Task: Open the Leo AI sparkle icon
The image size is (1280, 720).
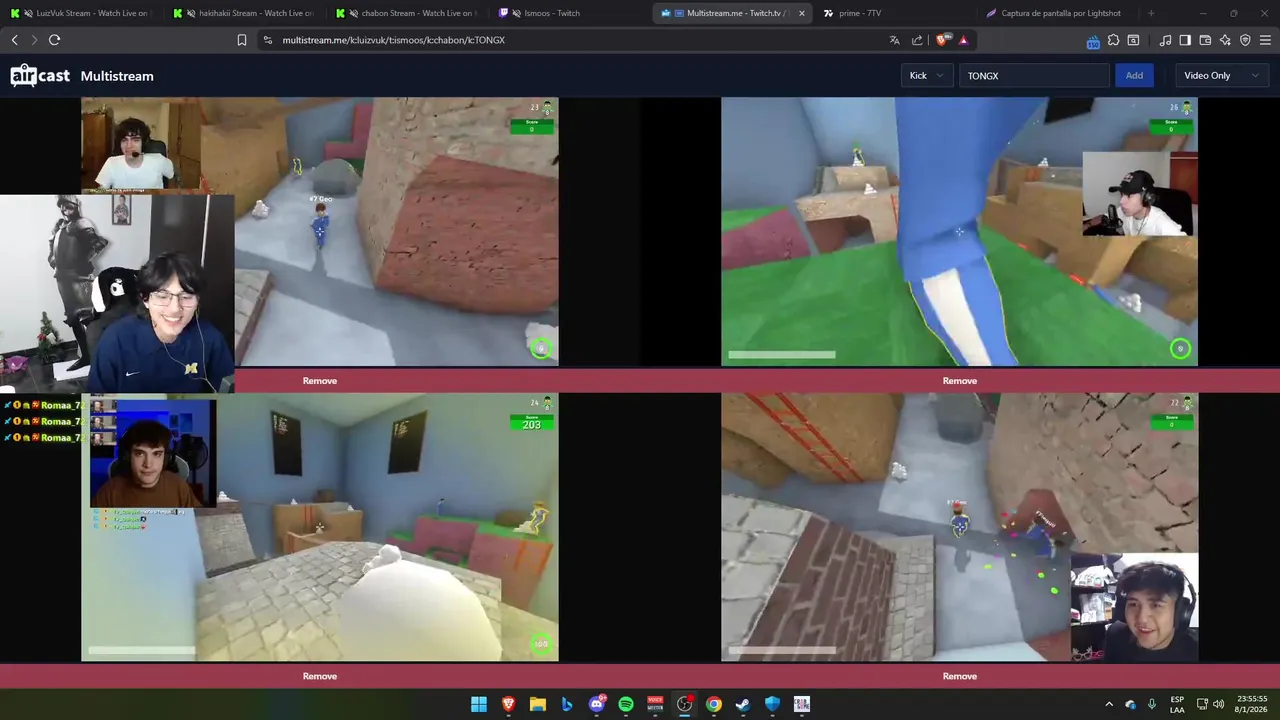Action: click(x=1225, y=40)
